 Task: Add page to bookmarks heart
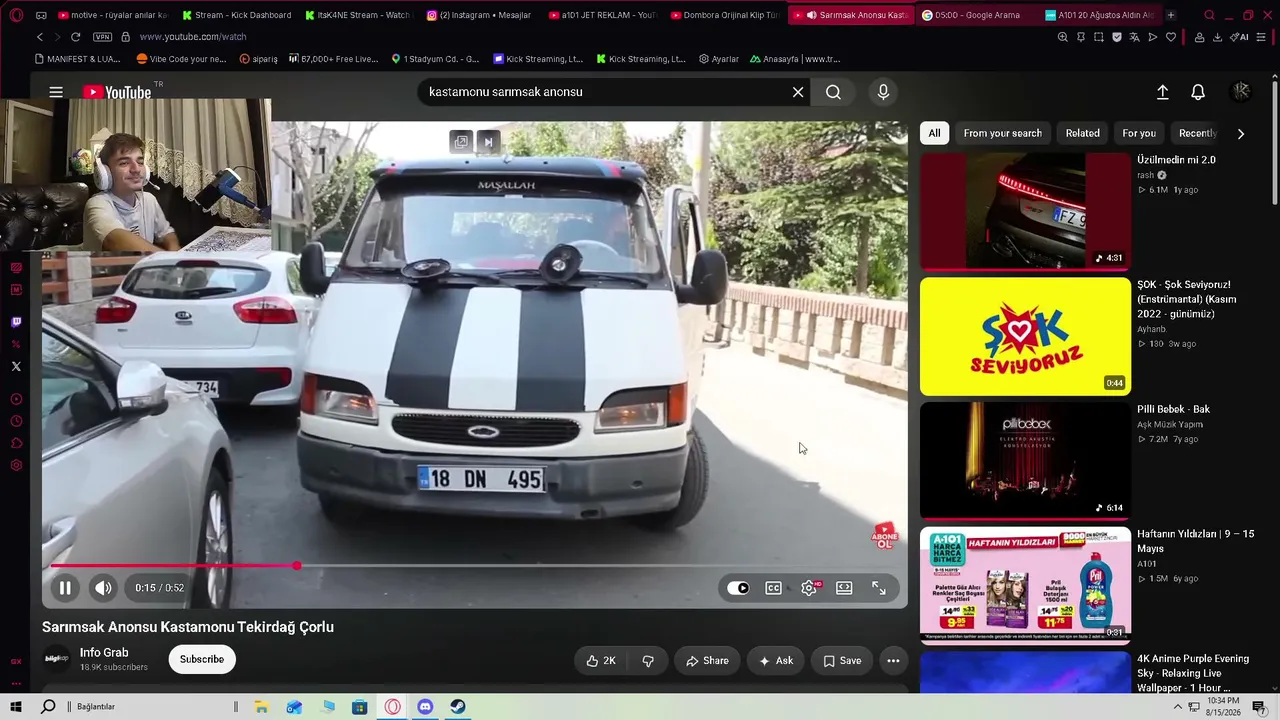[x=1171, y=37]
